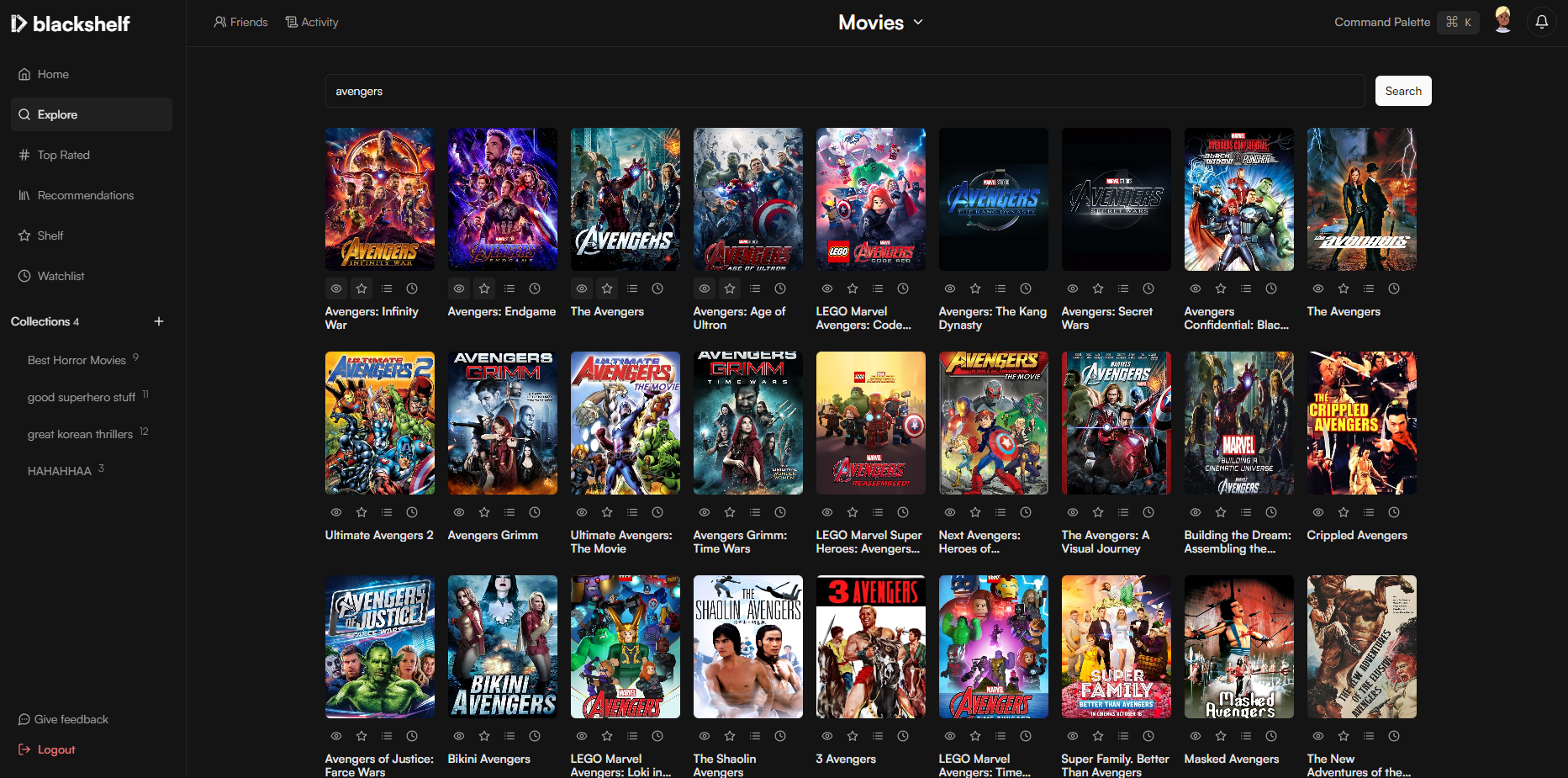Click star icon under Avengers Grimm: Time Wars

[730, 512]
